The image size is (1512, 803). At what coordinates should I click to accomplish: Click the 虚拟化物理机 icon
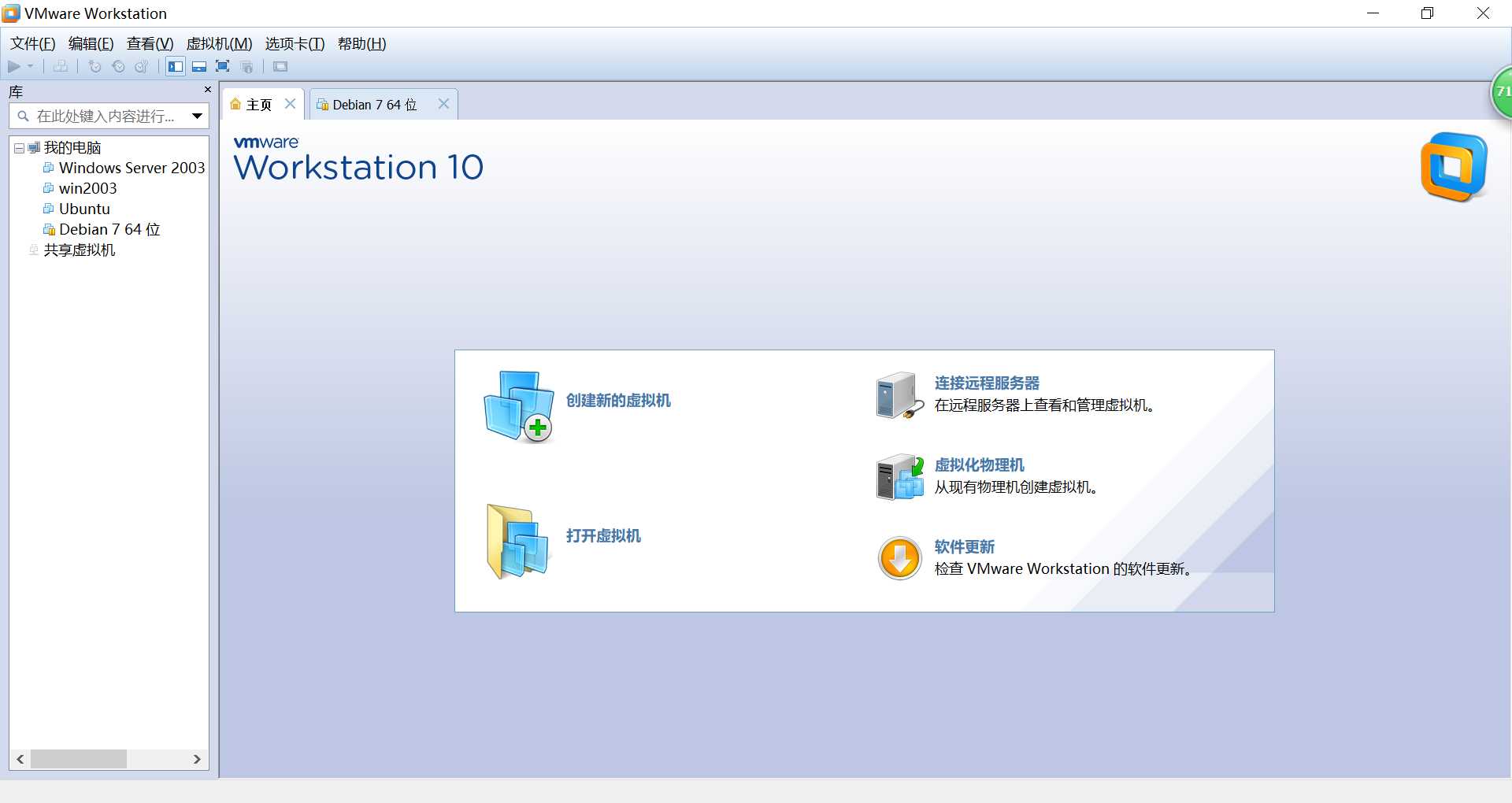tap(899, 477)
